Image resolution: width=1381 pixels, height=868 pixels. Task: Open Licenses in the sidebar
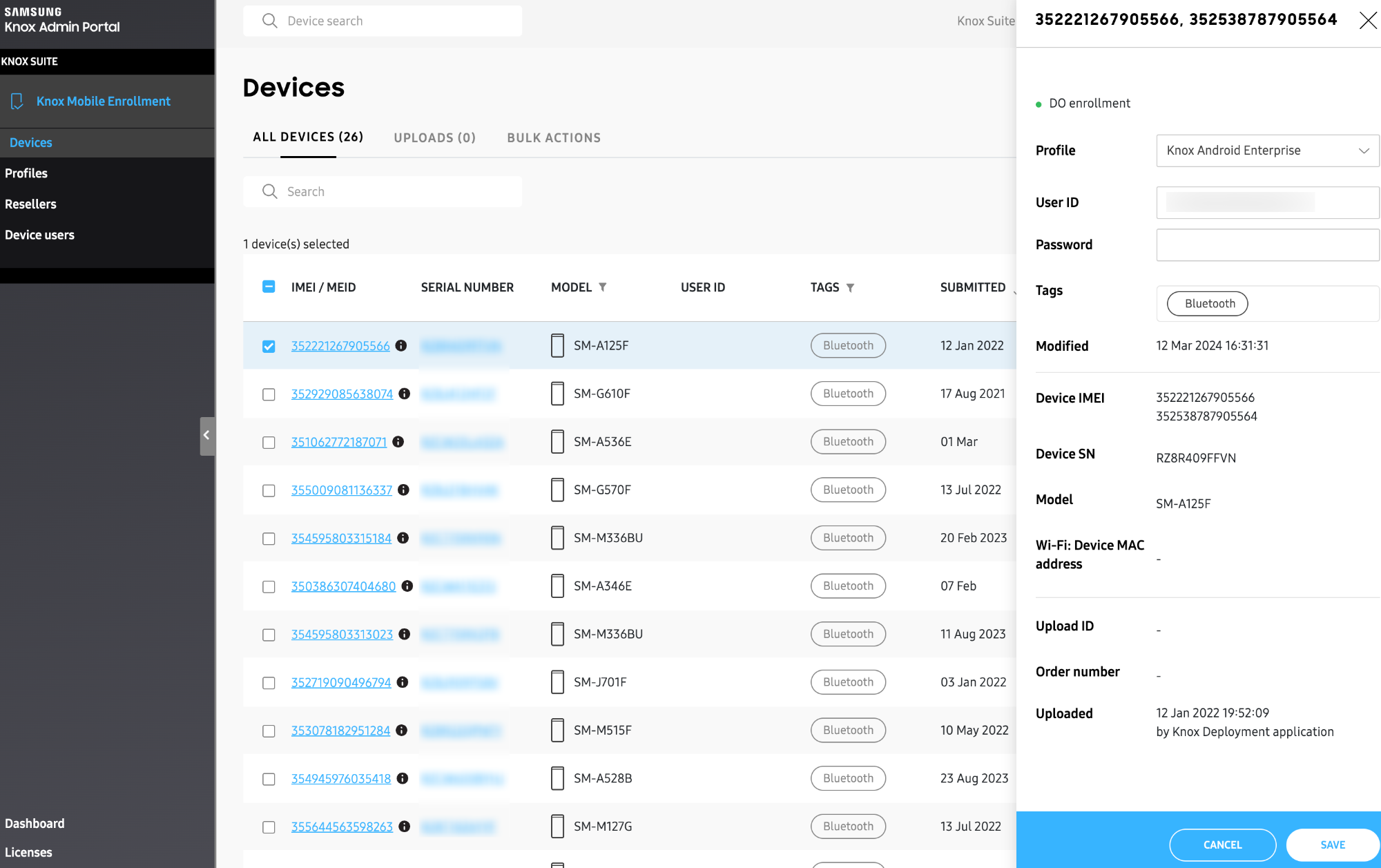coord(28,852)
